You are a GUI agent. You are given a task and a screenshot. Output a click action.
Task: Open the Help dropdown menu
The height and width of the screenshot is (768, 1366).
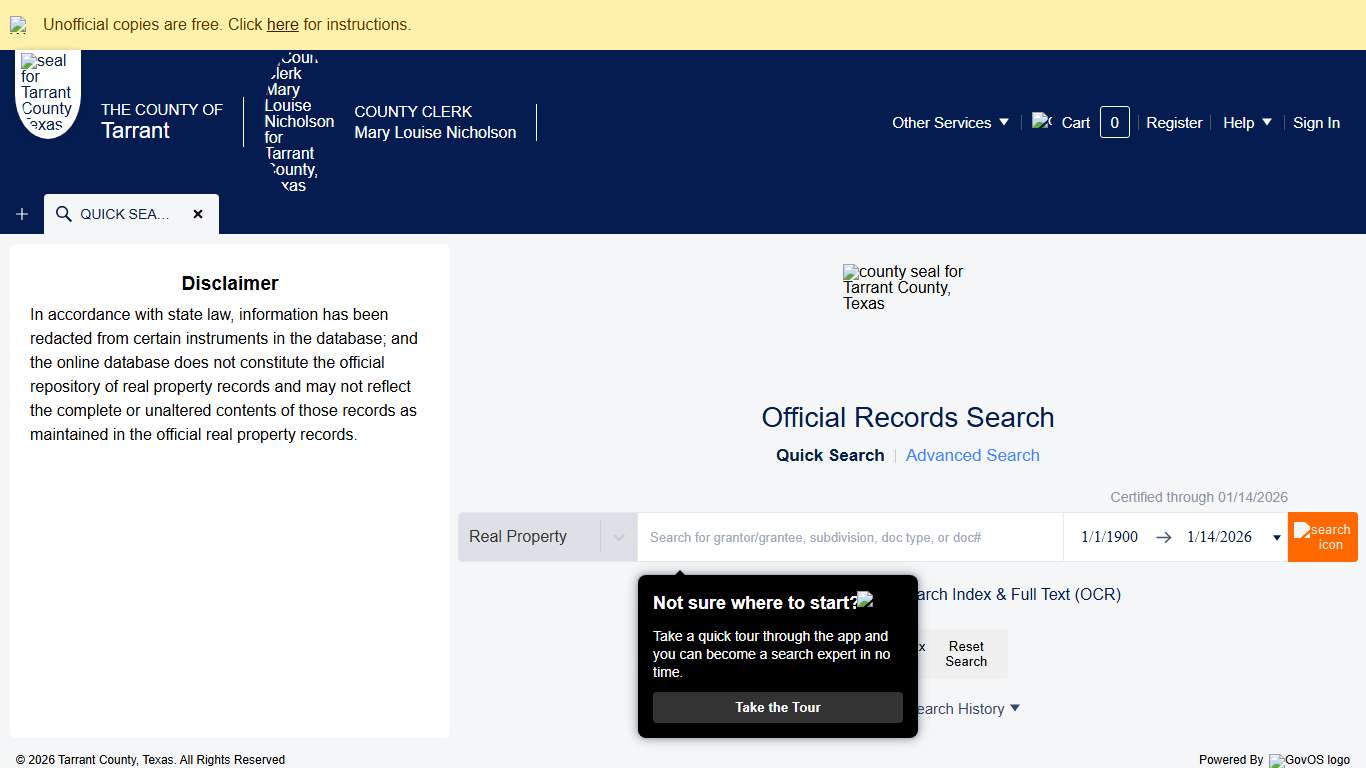(x=1247, y=122)
